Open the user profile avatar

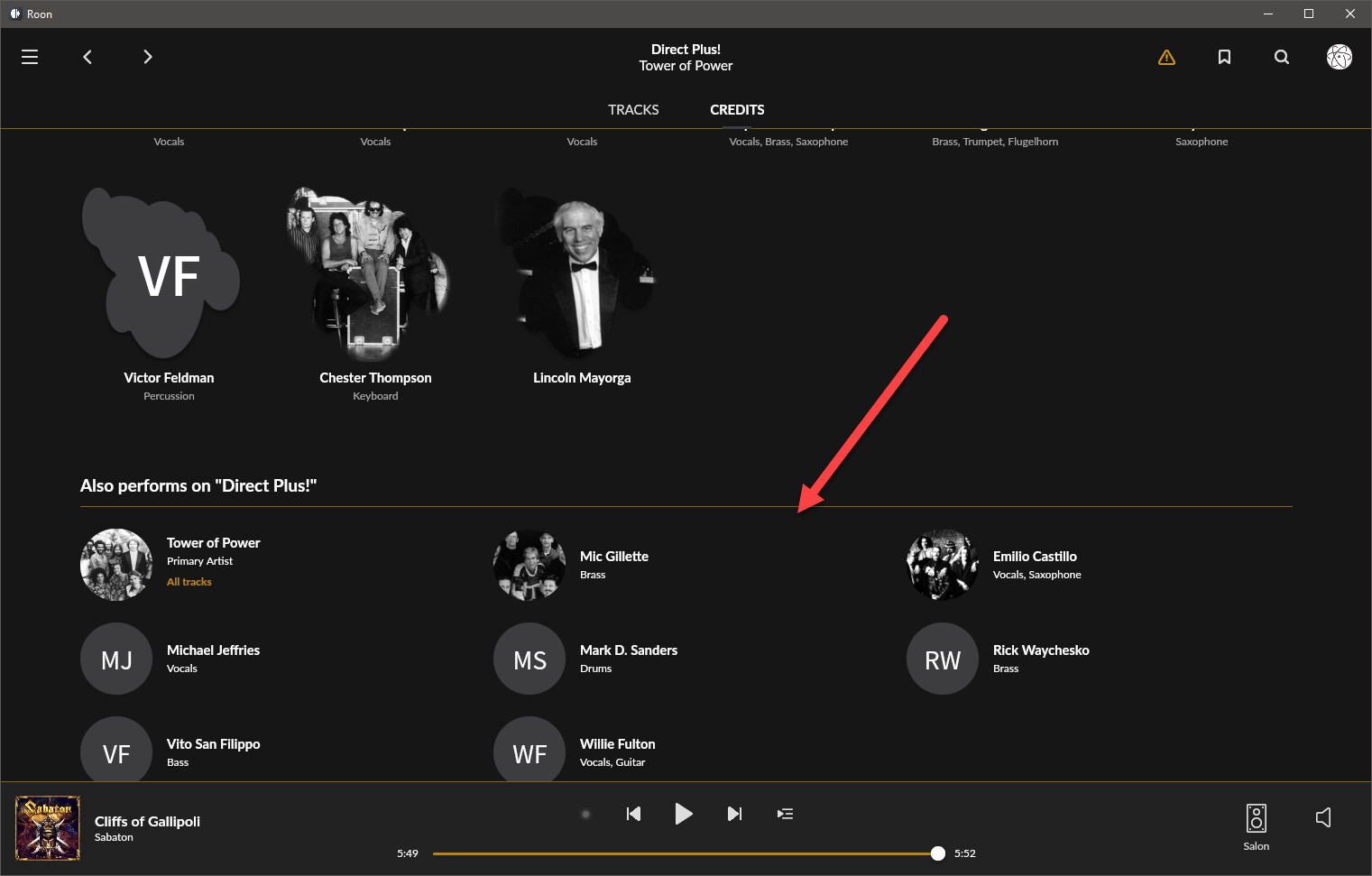[x=1340, y=57]
